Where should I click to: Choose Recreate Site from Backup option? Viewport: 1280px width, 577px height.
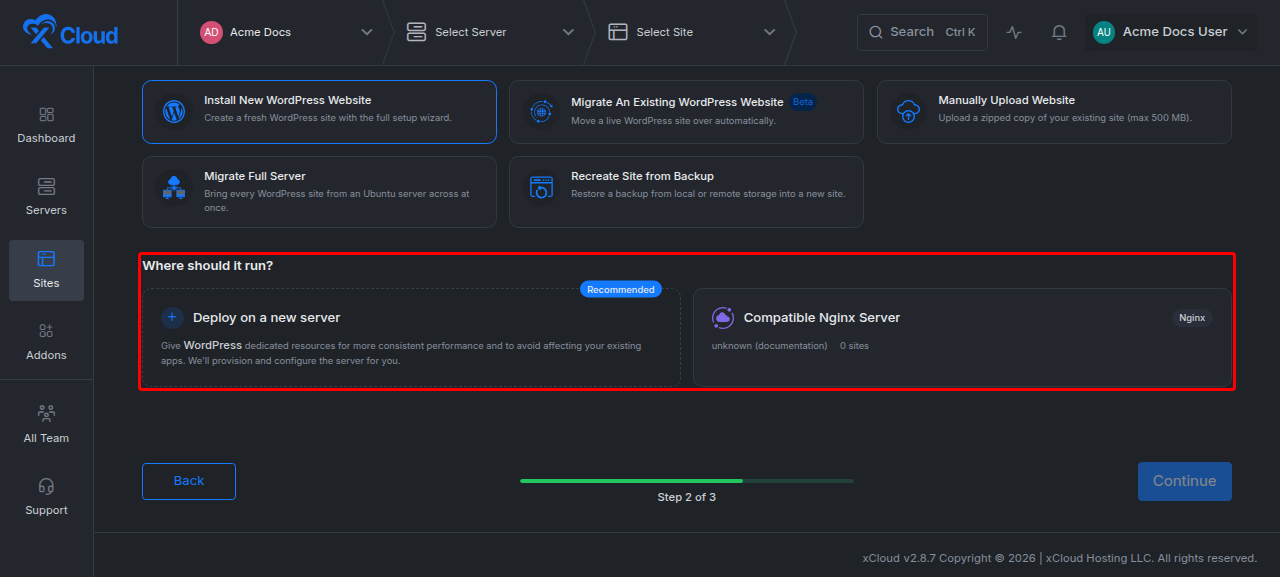click(686, 192)
